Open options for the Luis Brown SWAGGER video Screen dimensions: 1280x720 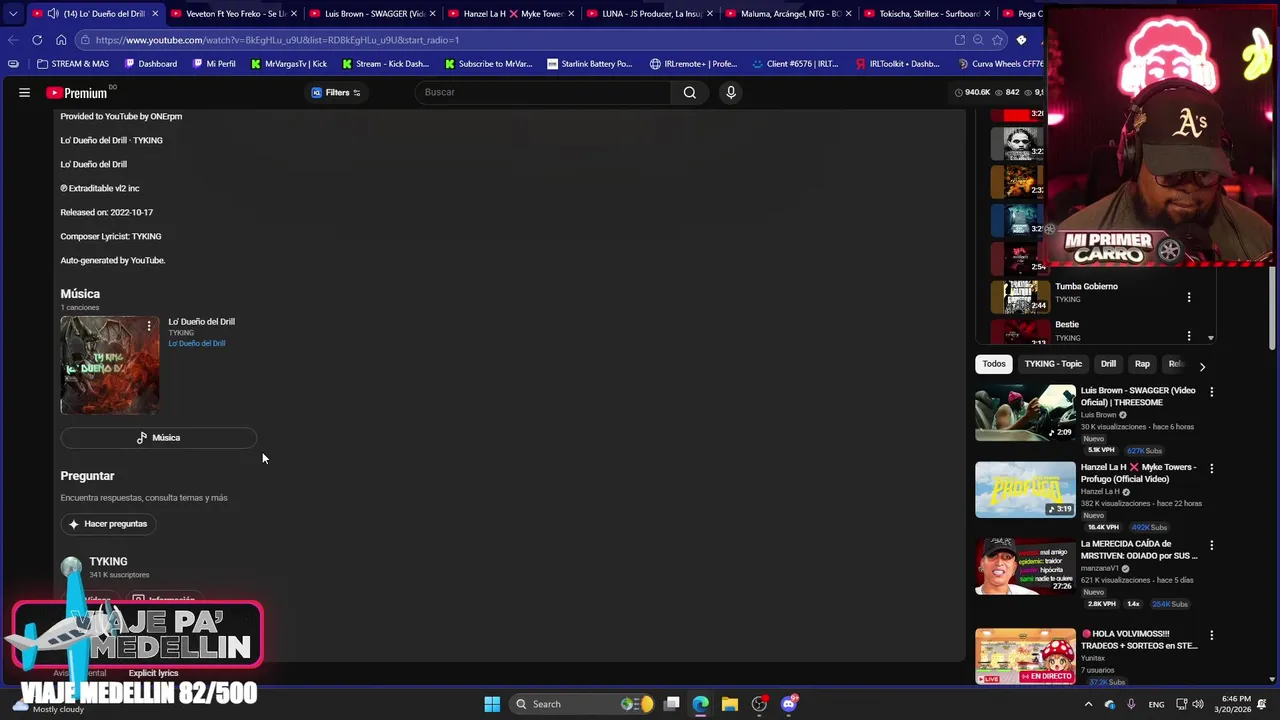pyautogui.click(x=1211, y=392)
